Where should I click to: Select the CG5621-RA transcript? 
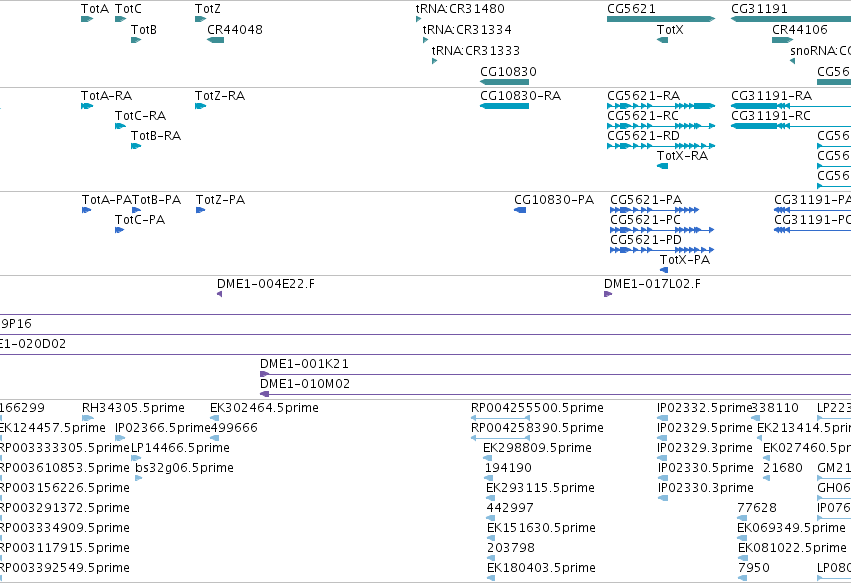[661, 106]
